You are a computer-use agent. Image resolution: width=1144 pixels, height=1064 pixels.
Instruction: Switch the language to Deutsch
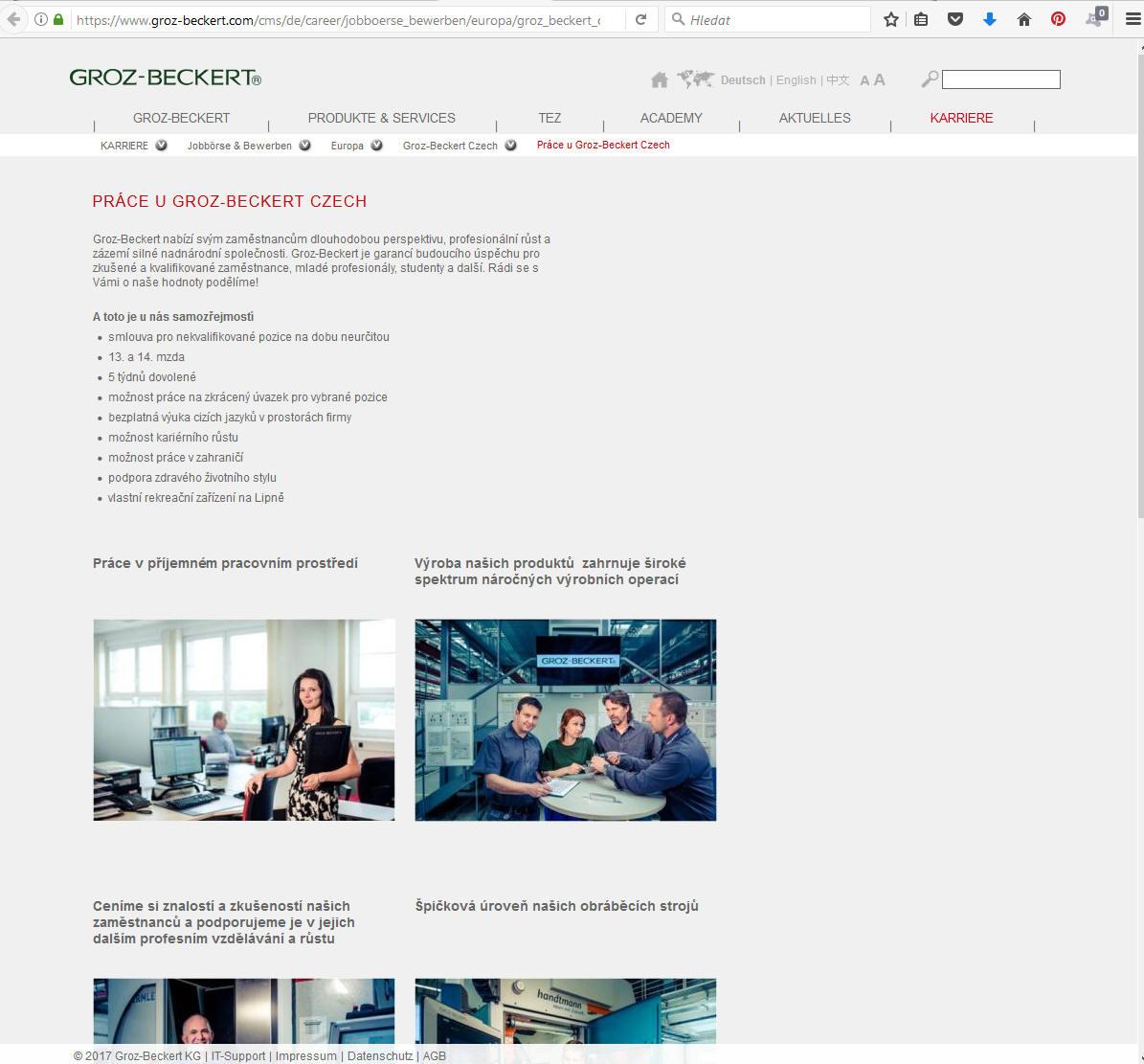tap(743, 80)
